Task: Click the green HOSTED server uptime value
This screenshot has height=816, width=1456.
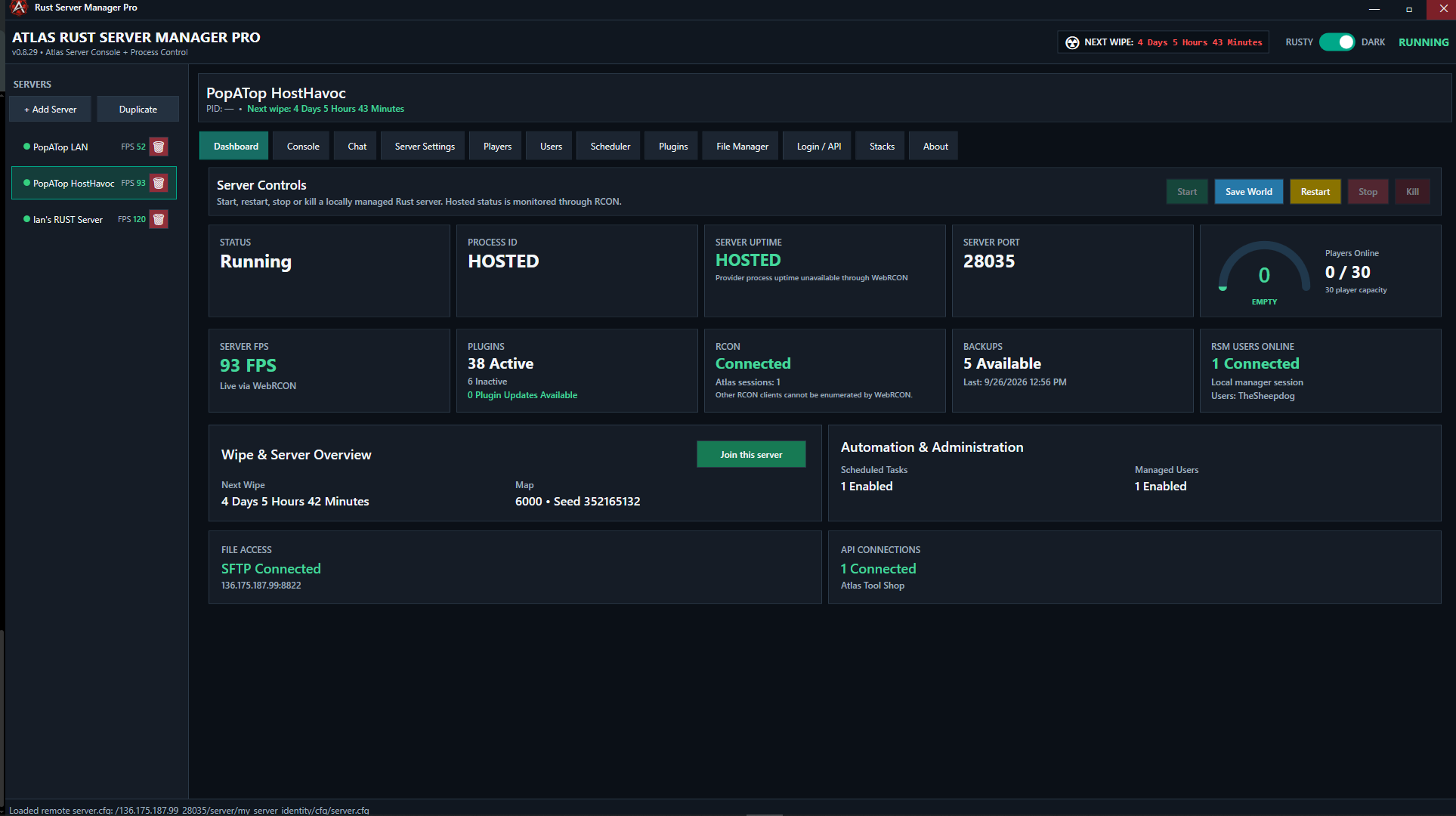Action: [x=748, y=260]
